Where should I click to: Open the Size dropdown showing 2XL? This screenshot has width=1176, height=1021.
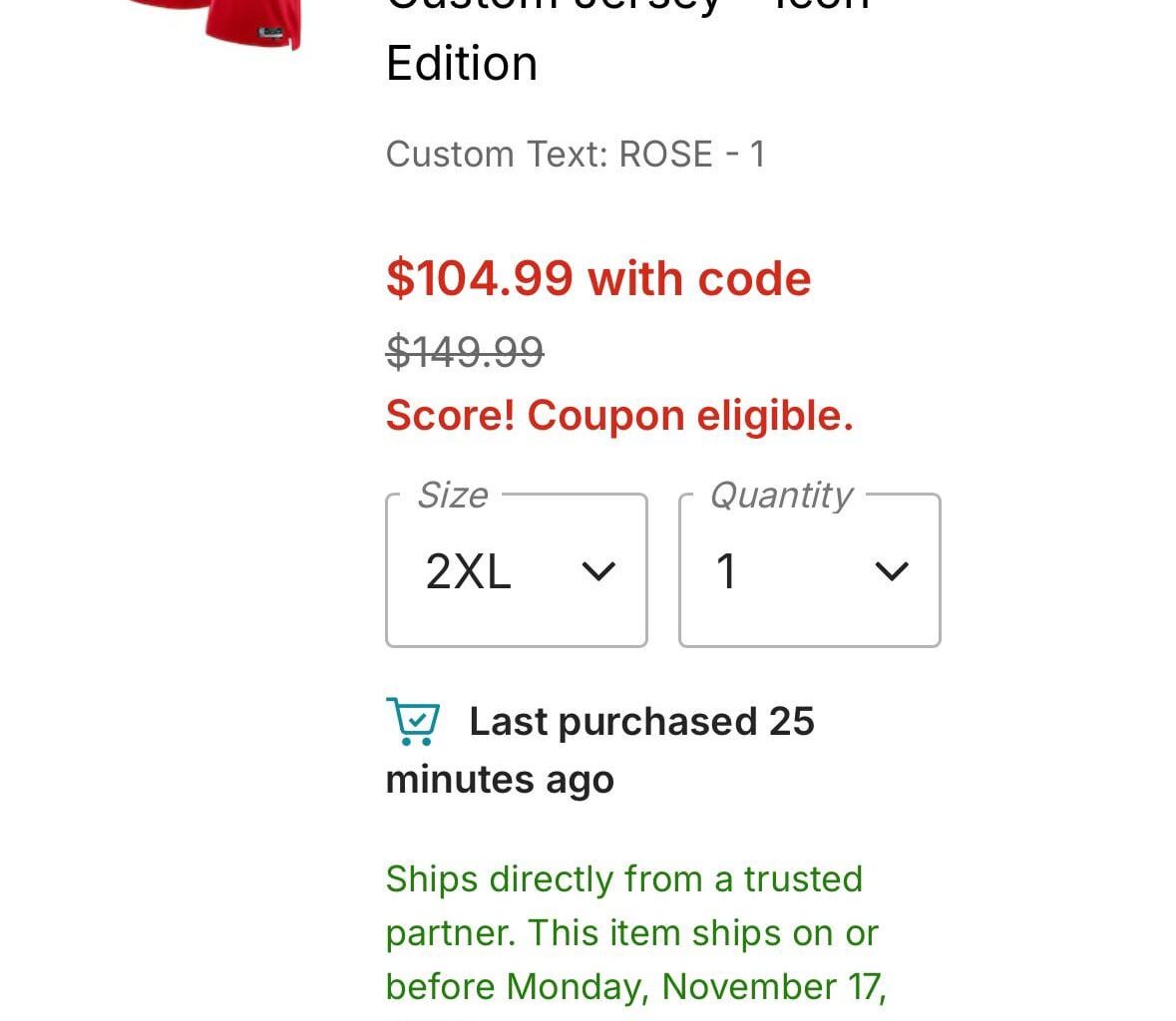click(516, 568)
